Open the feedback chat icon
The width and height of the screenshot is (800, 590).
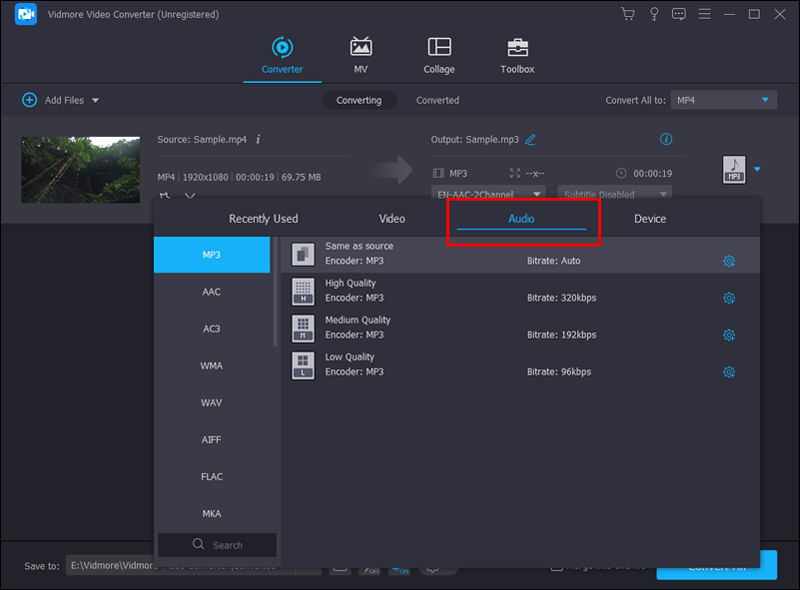point(679,14)
